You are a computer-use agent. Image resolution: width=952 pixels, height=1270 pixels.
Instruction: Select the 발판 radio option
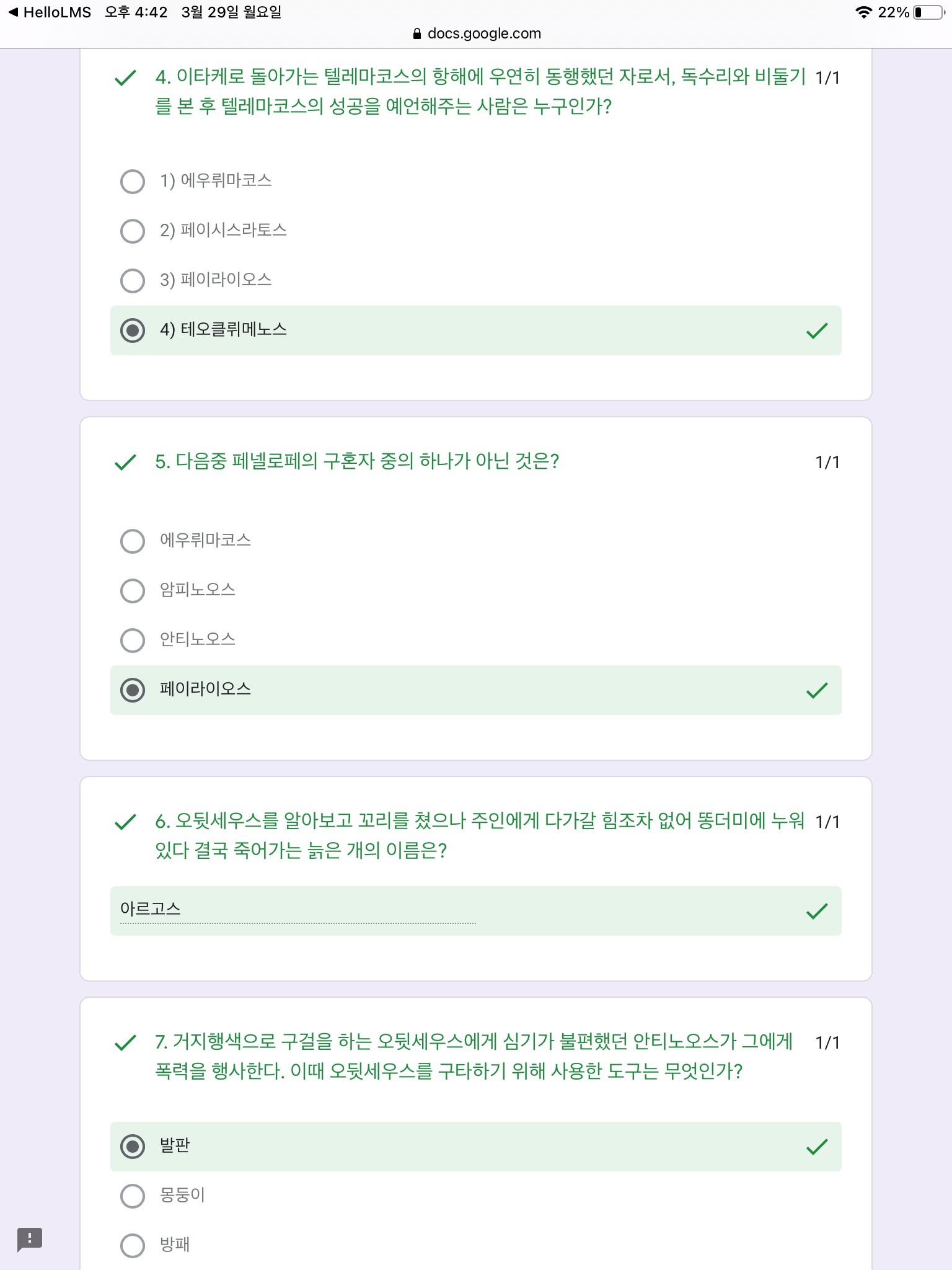point(133,1147)
